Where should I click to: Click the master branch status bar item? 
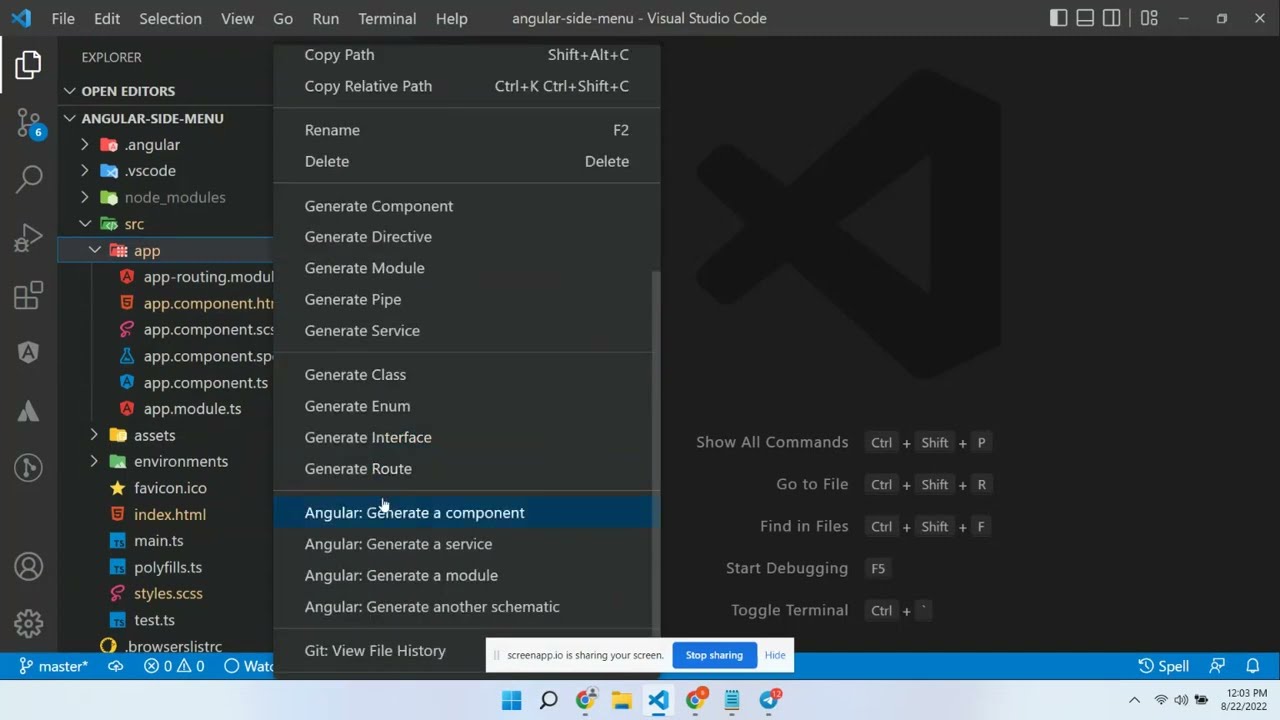[53, 666]
